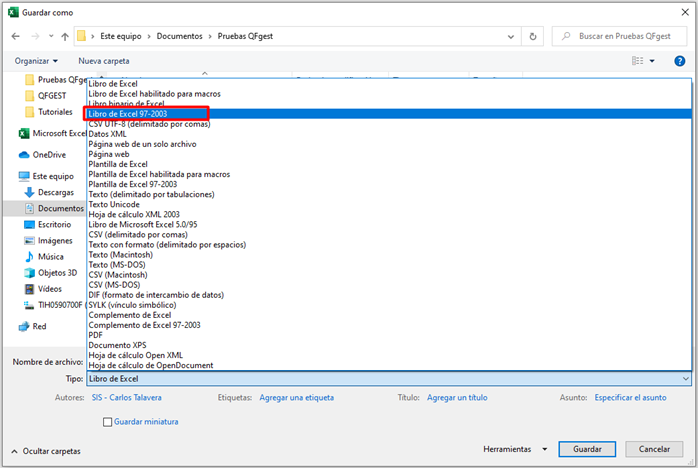
Task: Choose CSV UTF-8 (delimitado por comas)
Action: (389, 124)
